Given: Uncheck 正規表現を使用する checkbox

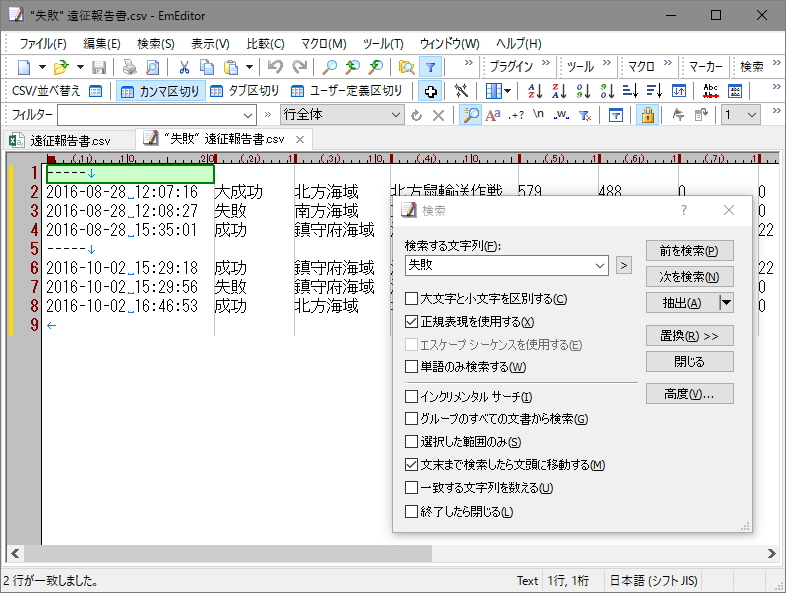Looking at the screenshot, I should 411,321.
